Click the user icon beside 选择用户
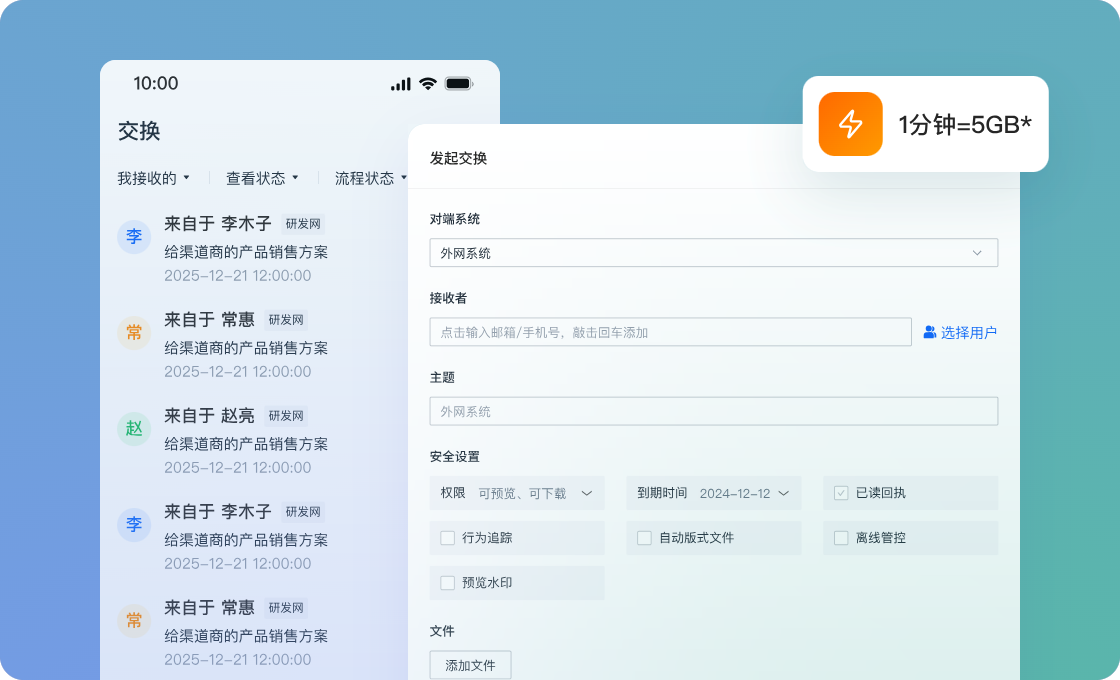 929,332
